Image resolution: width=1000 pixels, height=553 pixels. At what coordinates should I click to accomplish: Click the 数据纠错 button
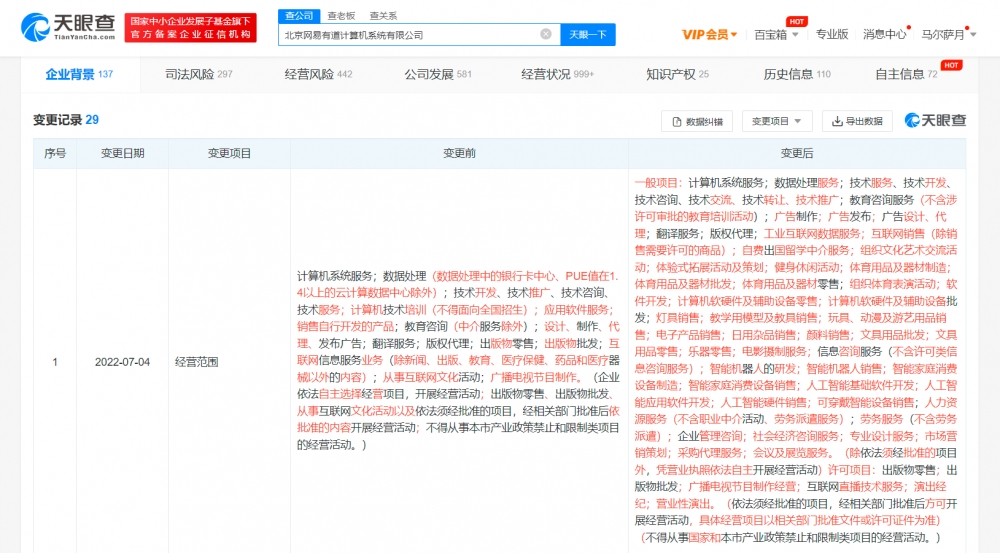pos(697,121)
